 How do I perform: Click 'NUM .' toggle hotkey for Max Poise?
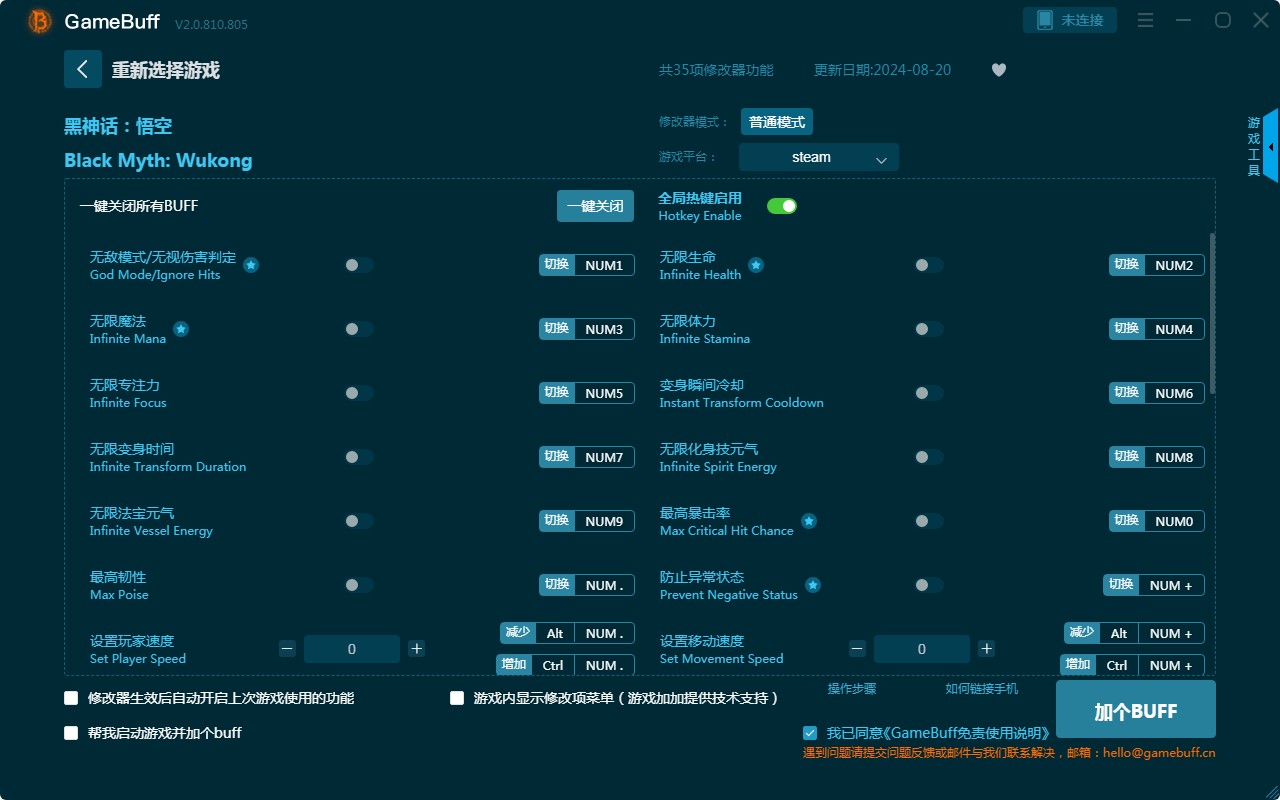604,585
